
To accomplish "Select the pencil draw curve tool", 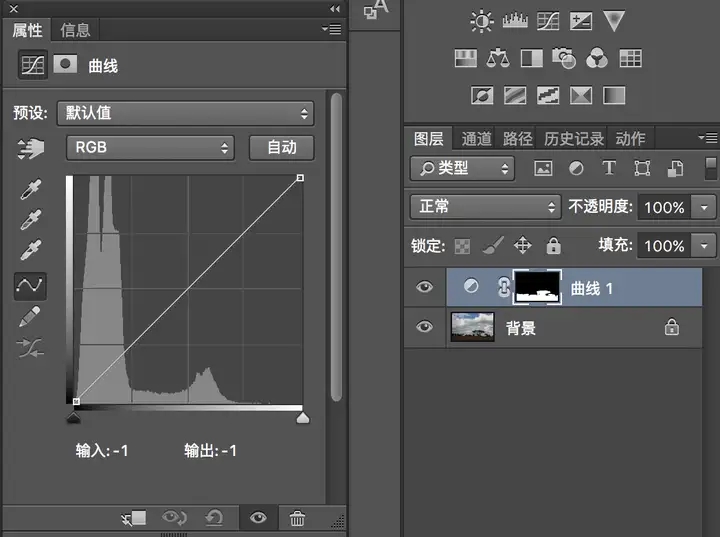I will tap(30, 317).
